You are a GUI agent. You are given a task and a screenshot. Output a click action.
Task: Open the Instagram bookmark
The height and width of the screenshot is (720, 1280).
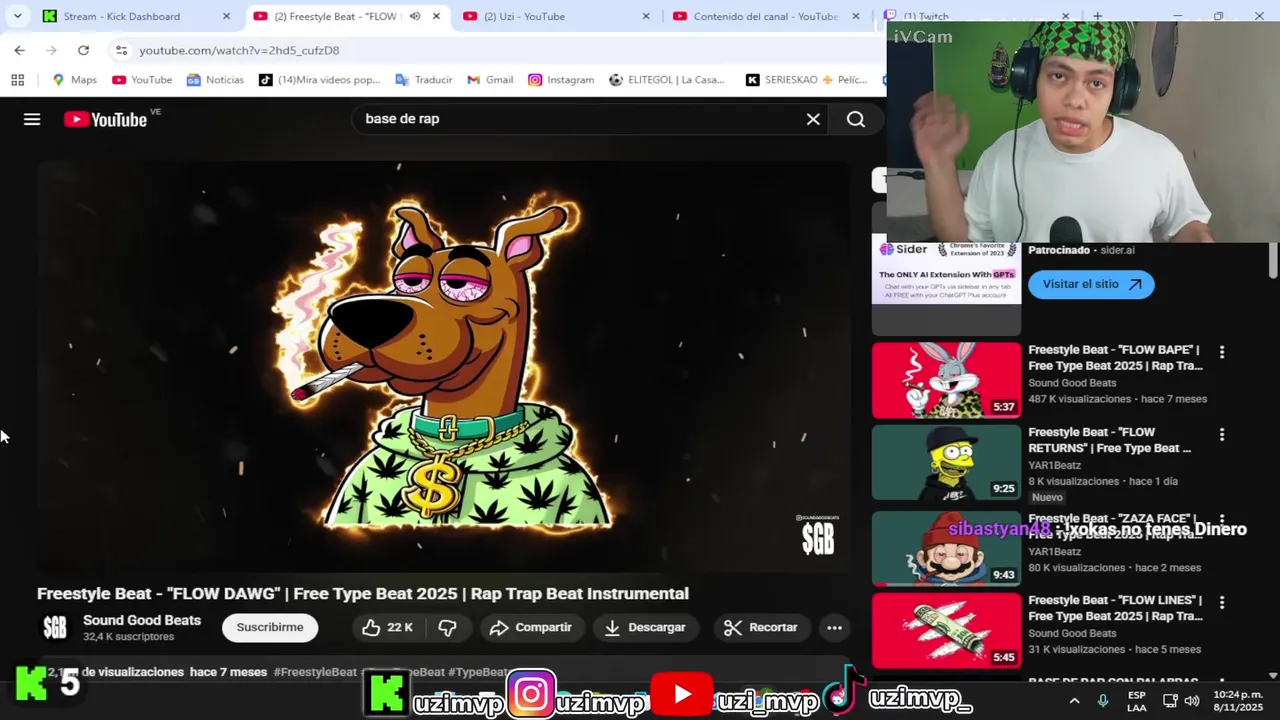[561, 80]
